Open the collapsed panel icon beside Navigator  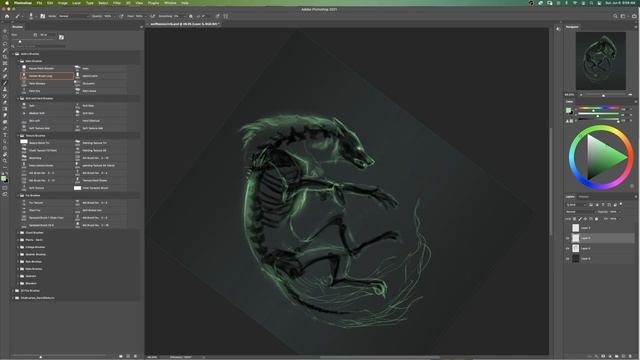pyautogui.click(x=558, y=29)
